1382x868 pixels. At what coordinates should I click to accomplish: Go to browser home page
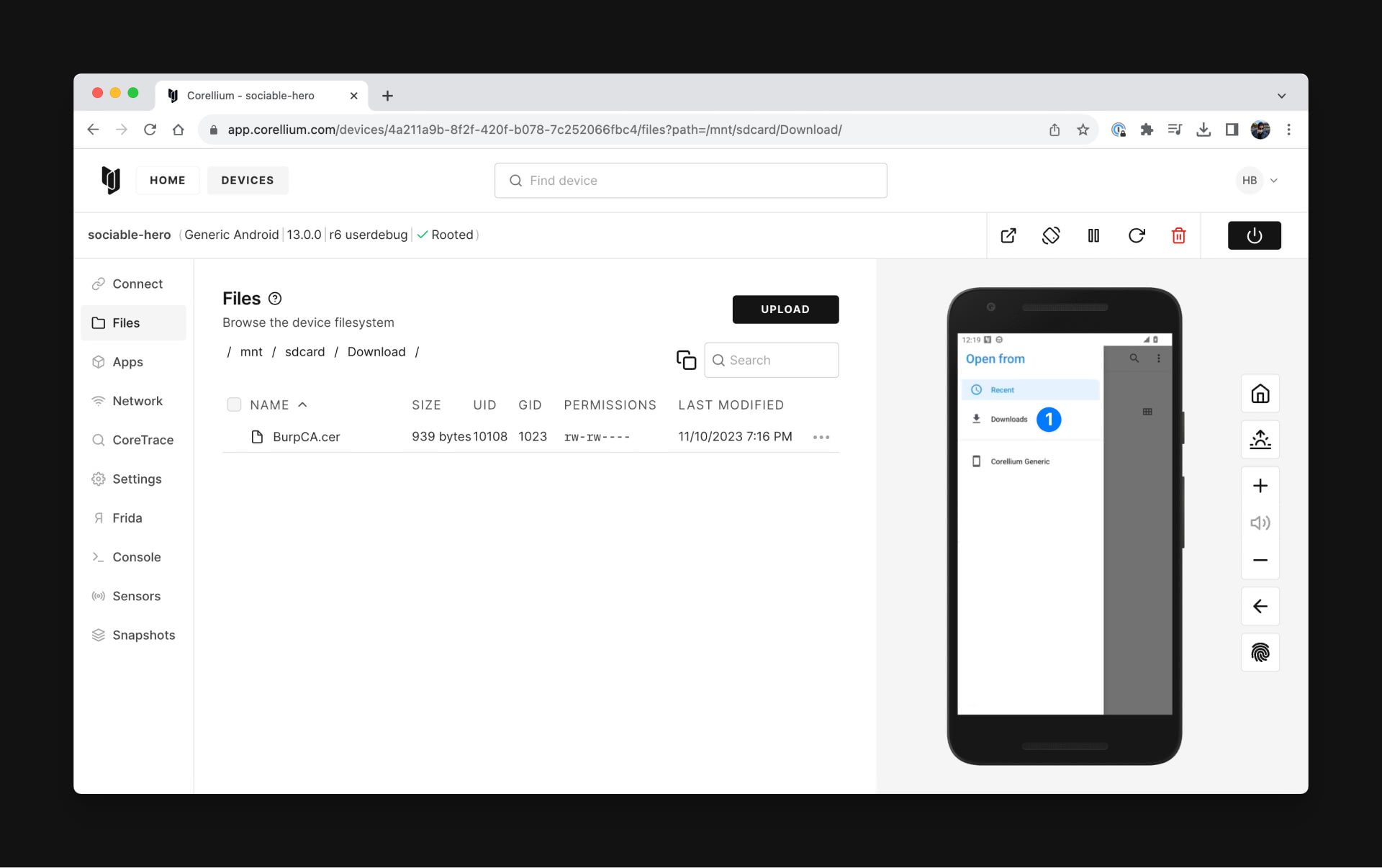tap(179, 130)
